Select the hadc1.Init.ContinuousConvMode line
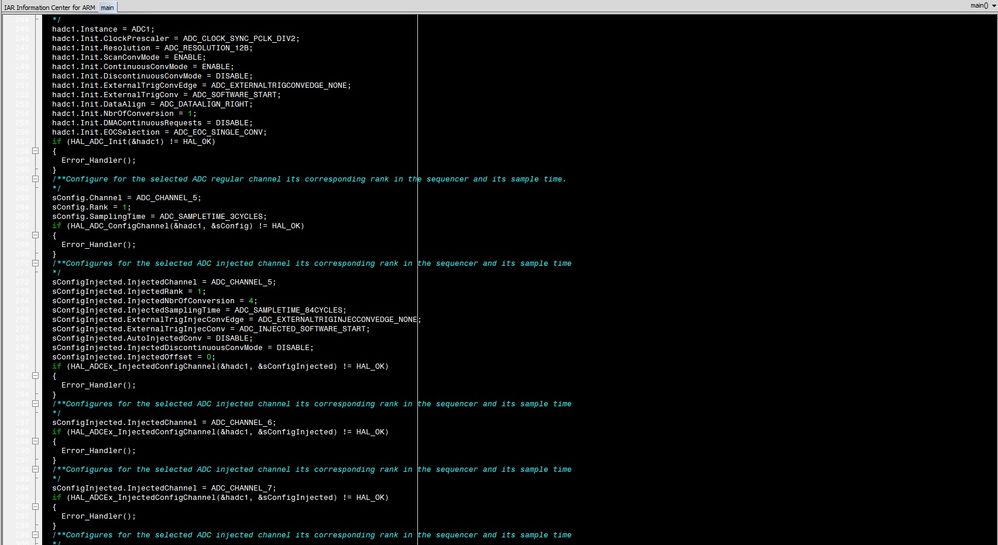The width and height of the screenshot is (998, 545). [x=143, y=66]
